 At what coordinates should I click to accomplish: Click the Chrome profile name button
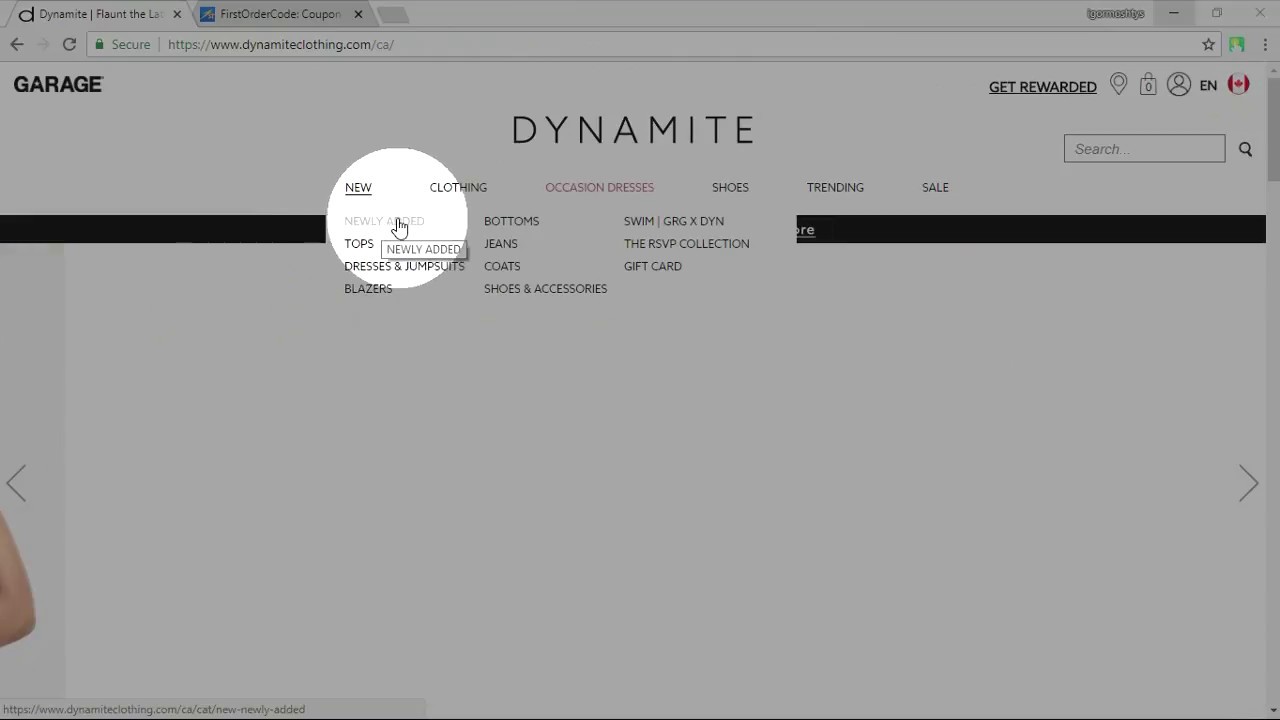1115,14
